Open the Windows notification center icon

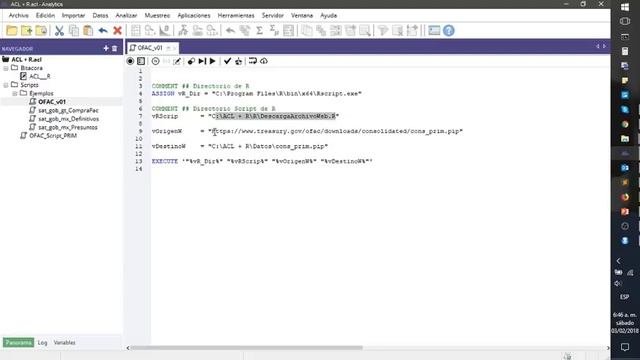click(625, 347)
